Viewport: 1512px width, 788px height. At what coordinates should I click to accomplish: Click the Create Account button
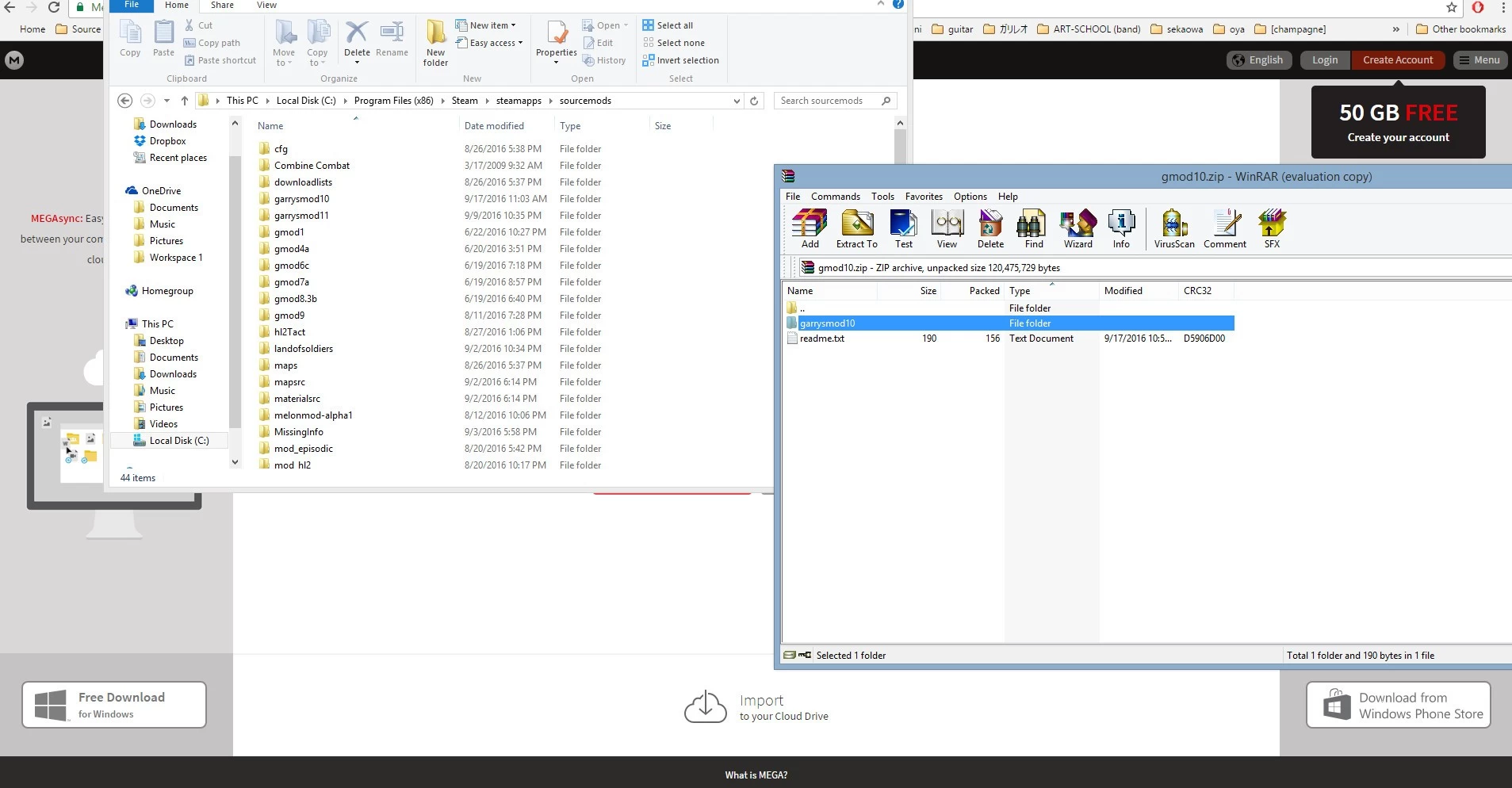1398,60
